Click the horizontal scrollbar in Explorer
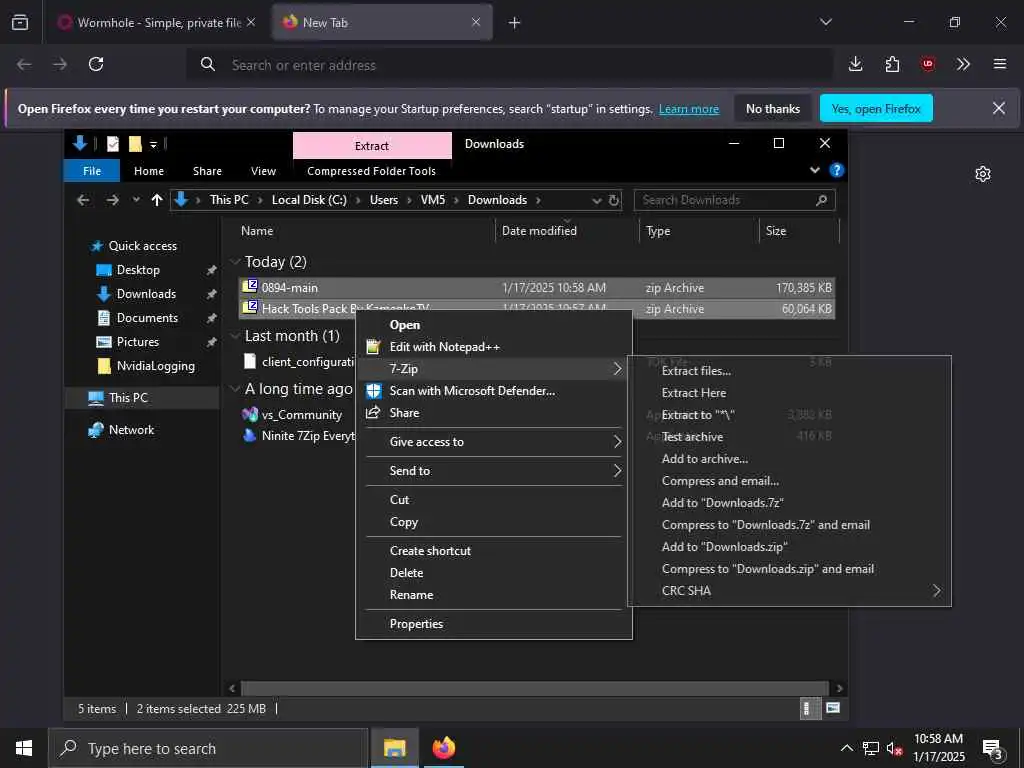1024x768 pixels. pyautogui.click(x=535, y=688)
